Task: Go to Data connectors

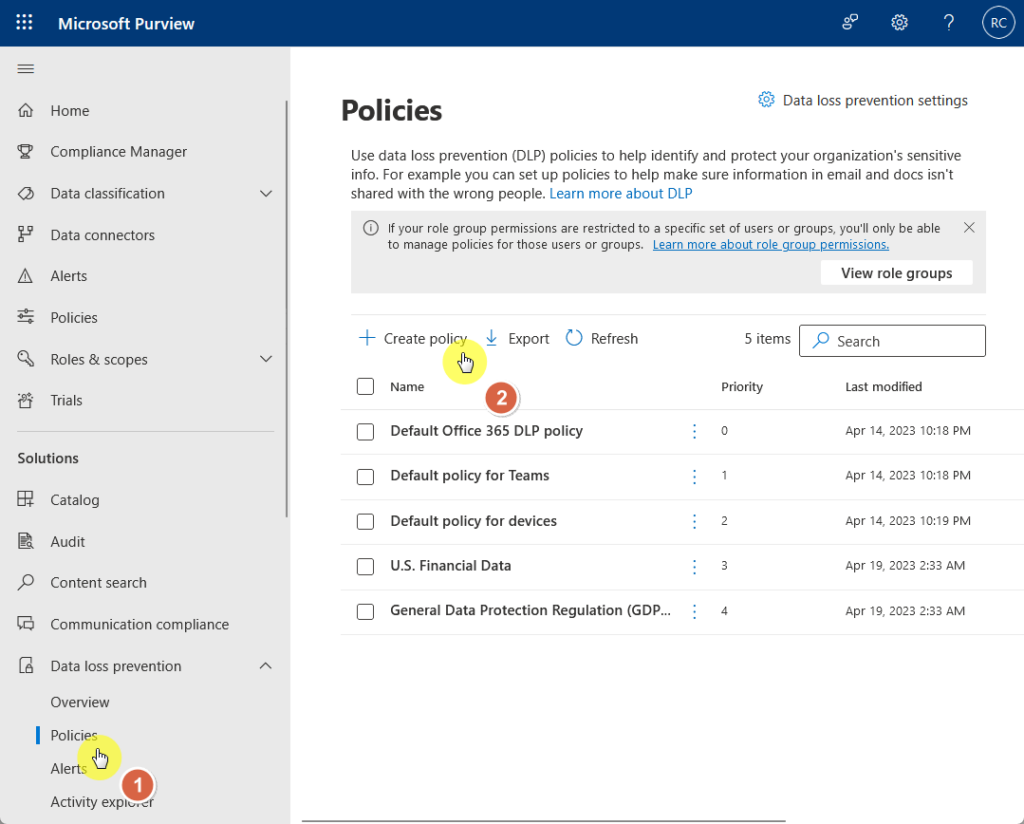Action: [x=103, y=235]
